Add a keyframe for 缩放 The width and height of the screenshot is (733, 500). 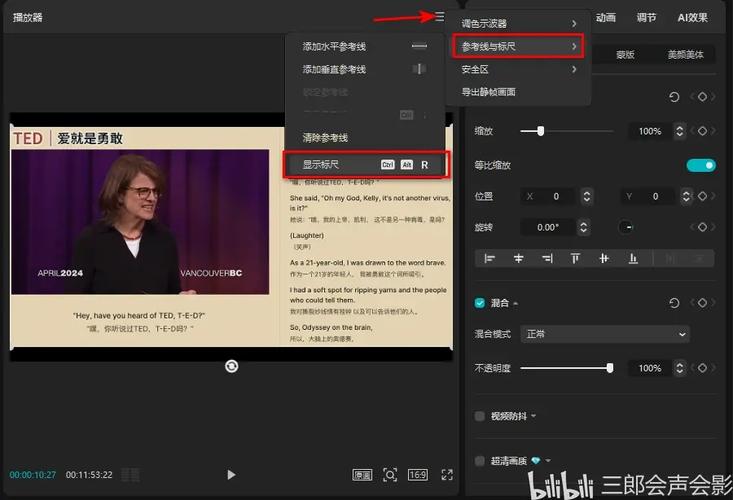pos(702,131)
